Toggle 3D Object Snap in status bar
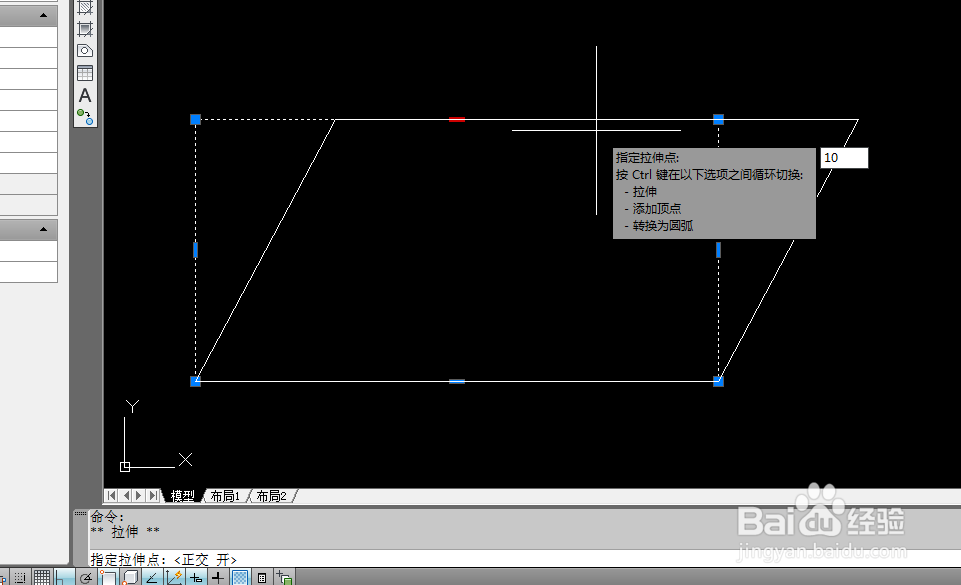The image size is (961, 585). pyautogui.click(x=130, y=577)
